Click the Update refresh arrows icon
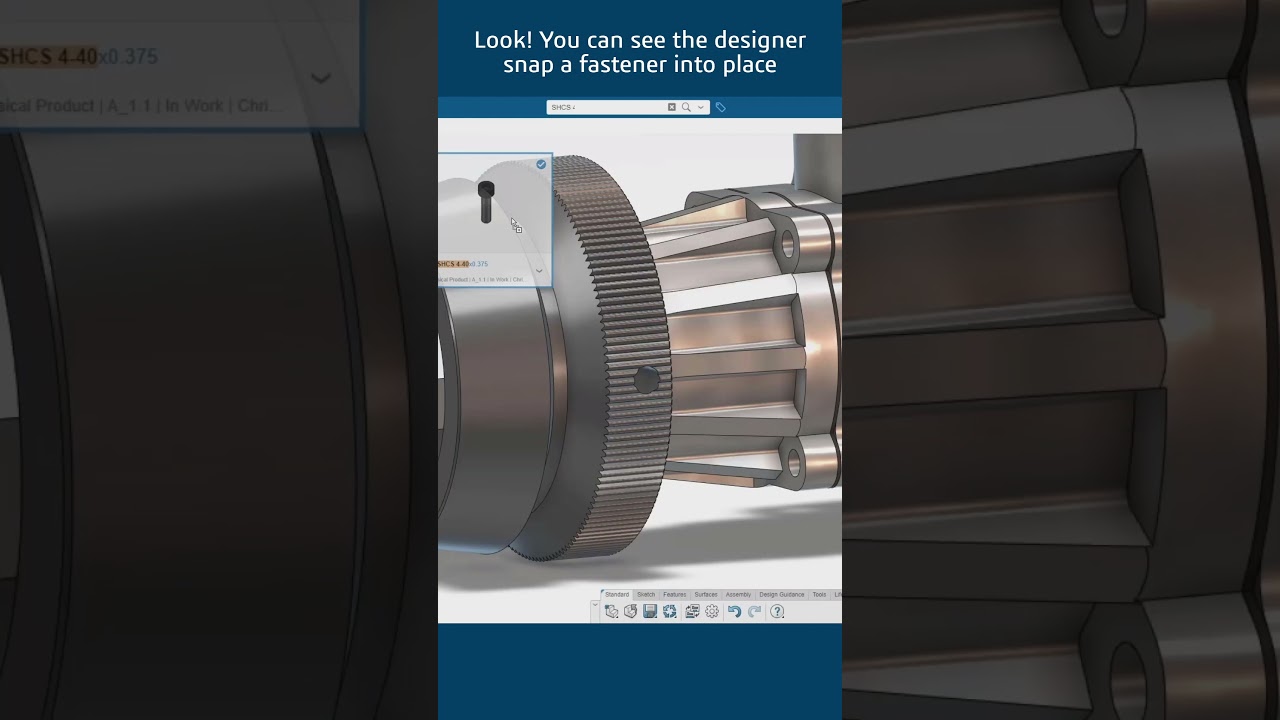The image size is (1280, 720). 670,612
